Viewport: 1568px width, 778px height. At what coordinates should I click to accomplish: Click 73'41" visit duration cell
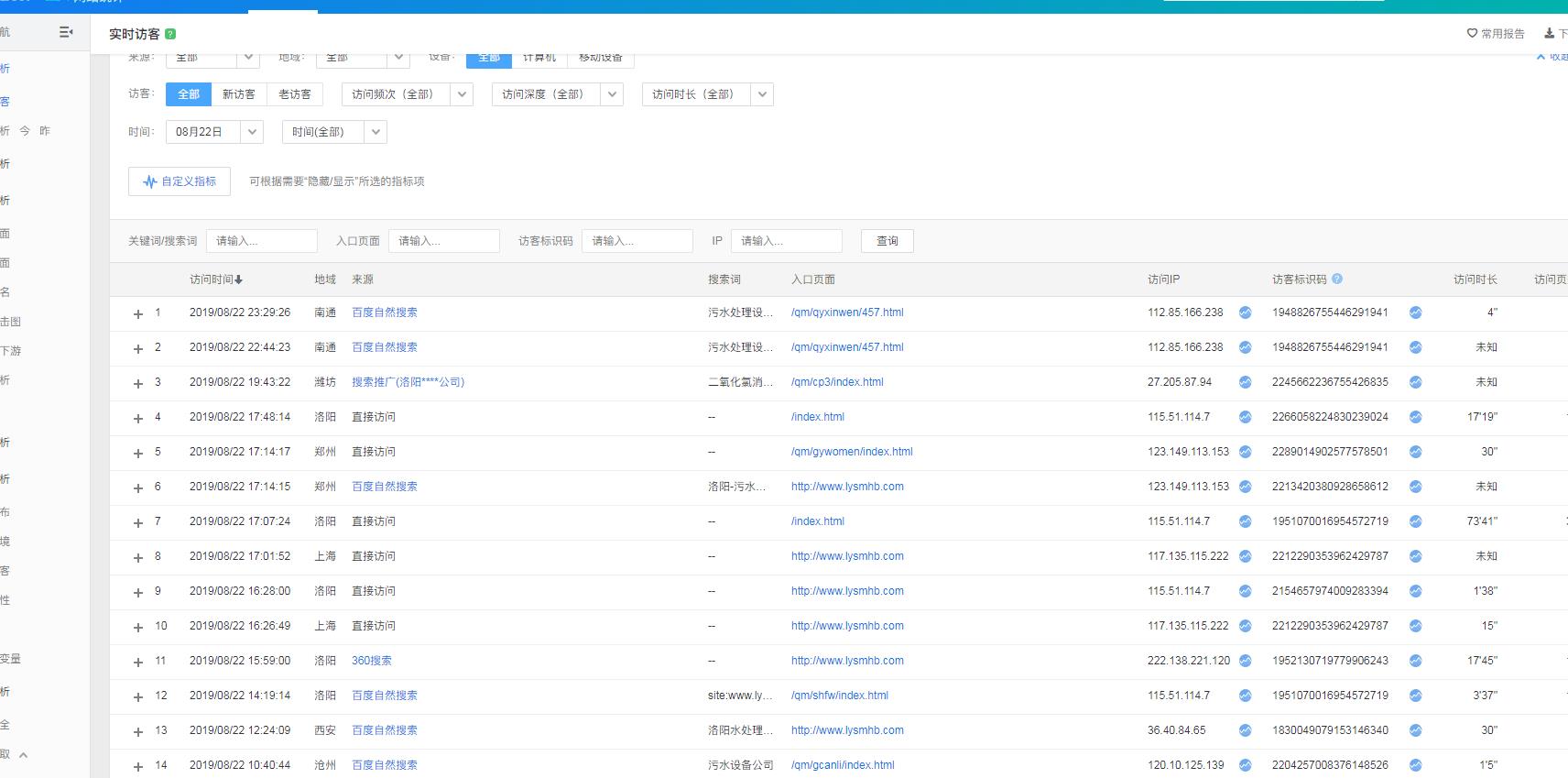coord(1482,521)
